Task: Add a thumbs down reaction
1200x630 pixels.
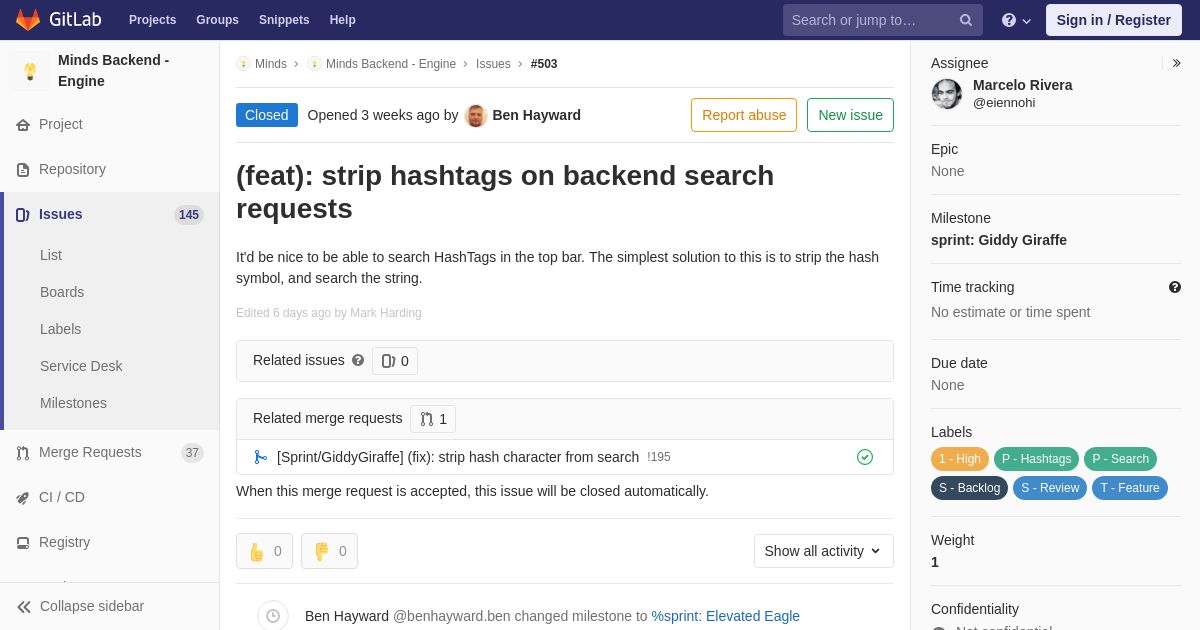Action: 329,551
